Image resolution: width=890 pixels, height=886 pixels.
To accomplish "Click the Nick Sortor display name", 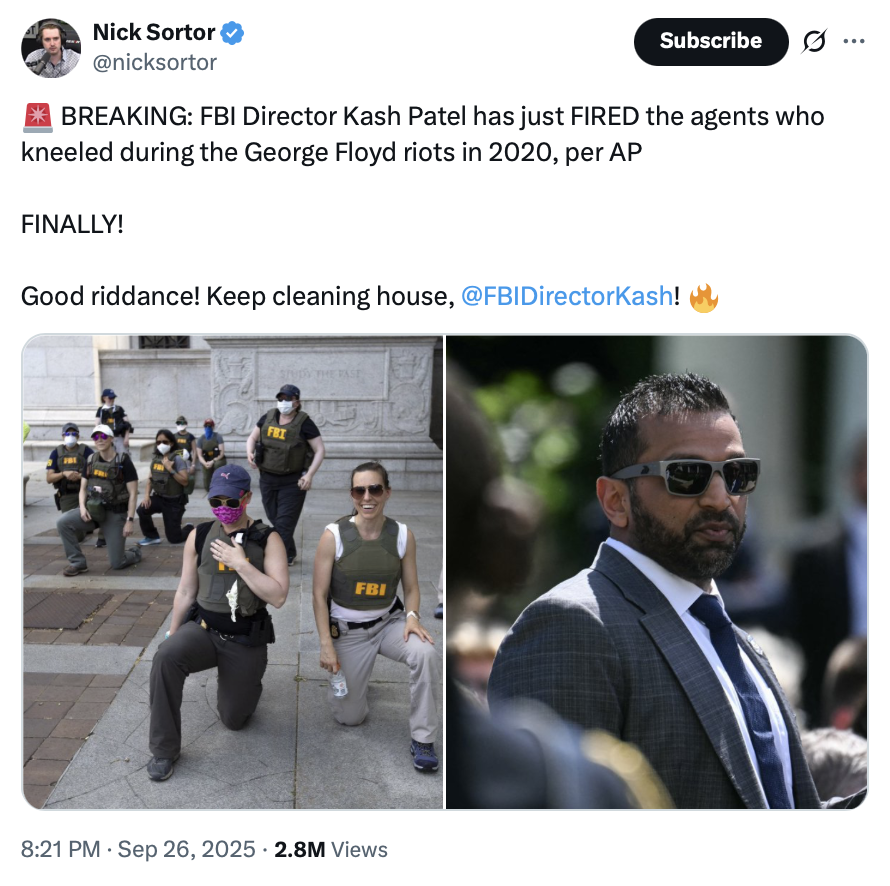I will point(154,33).
